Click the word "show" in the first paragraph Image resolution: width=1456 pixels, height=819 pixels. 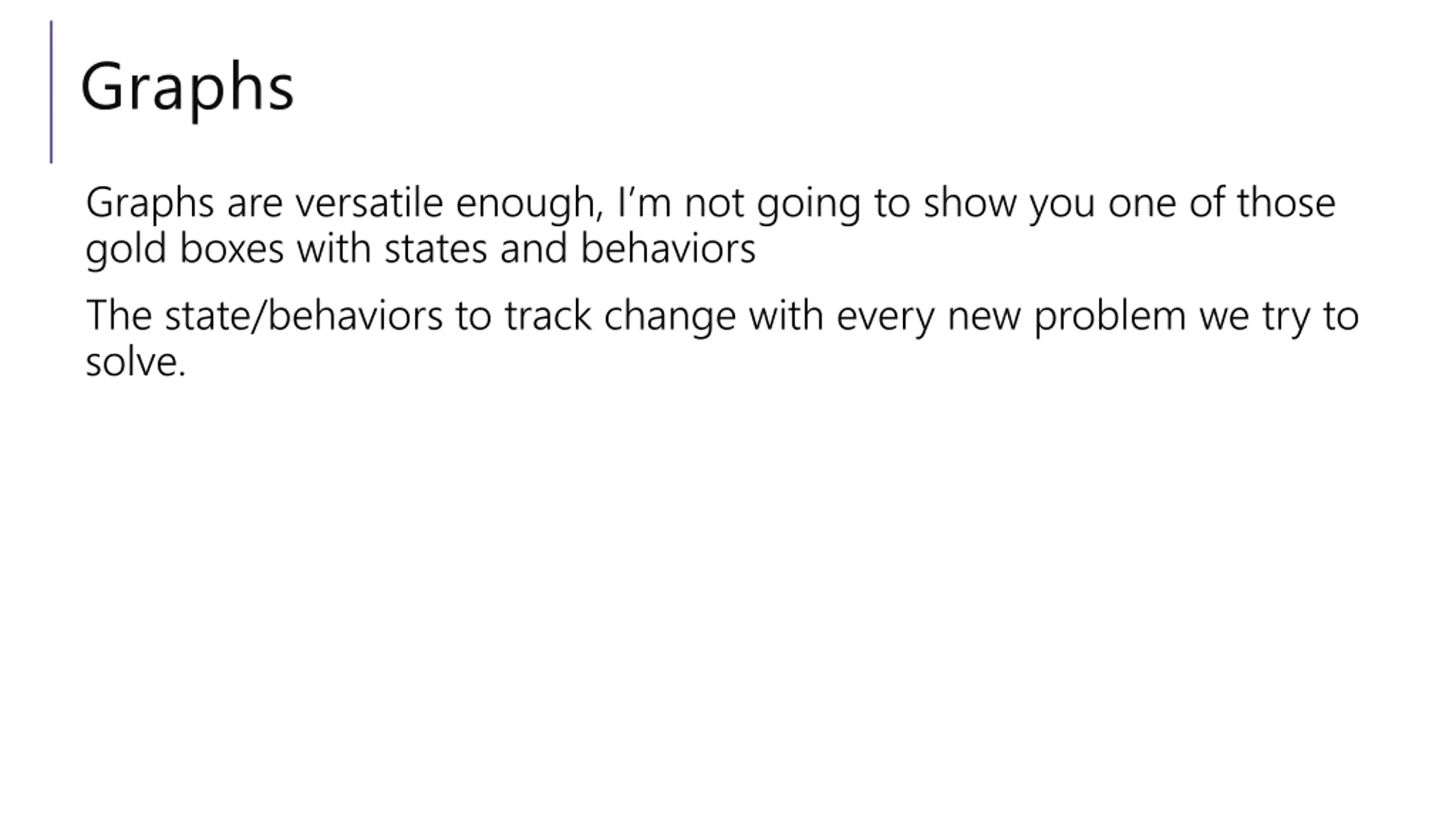coord(970,202)
